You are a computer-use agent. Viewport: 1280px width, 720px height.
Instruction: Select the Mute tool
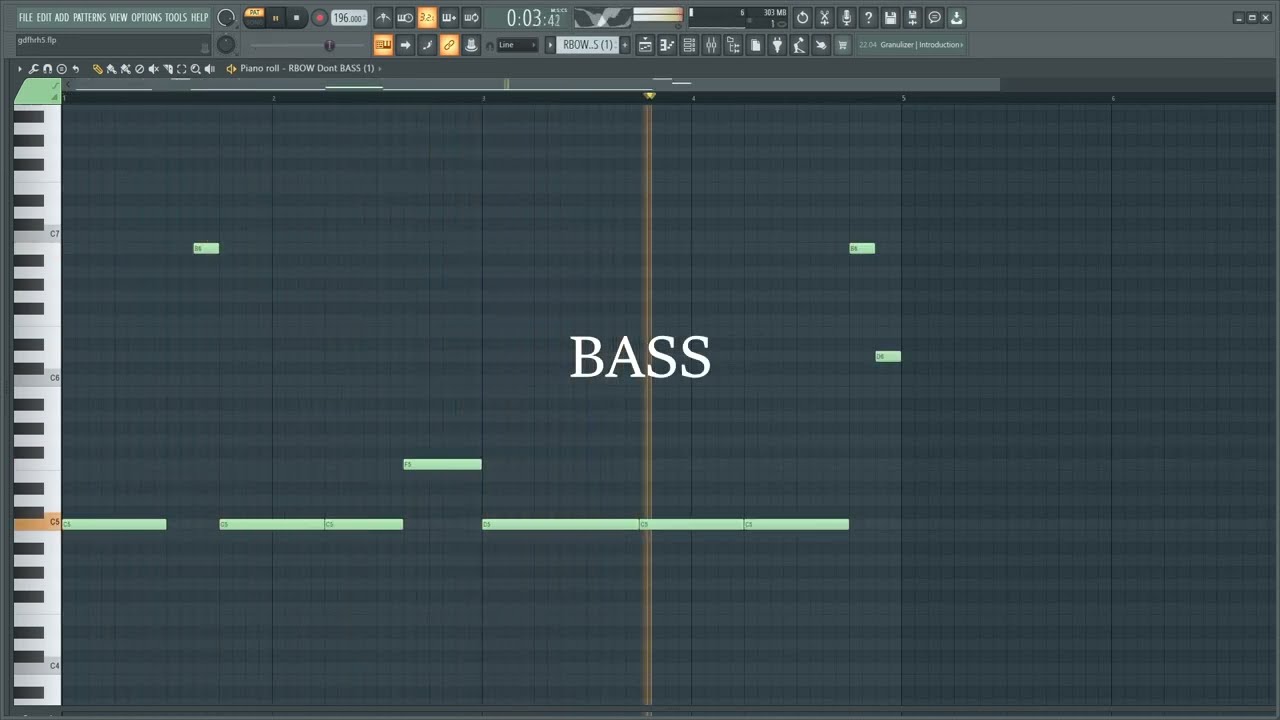pos(153,68)
